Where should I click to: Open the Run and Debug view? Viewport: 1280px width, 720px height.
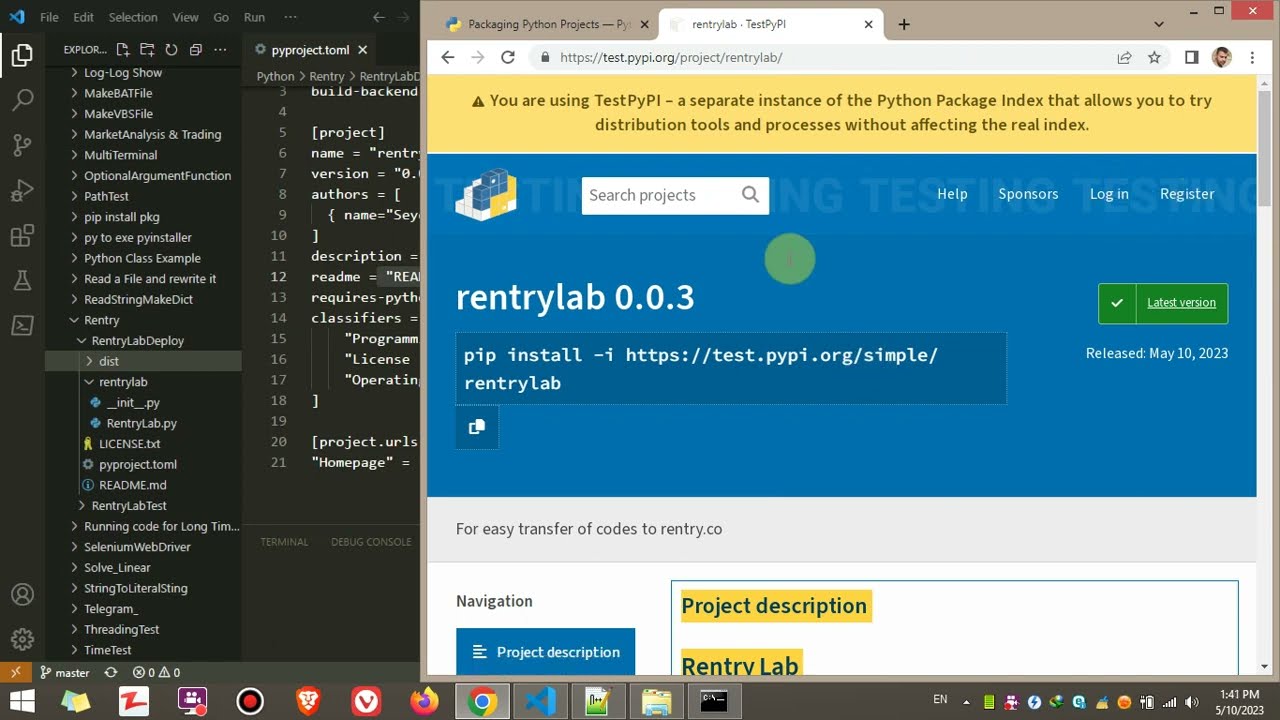(22, 190)
